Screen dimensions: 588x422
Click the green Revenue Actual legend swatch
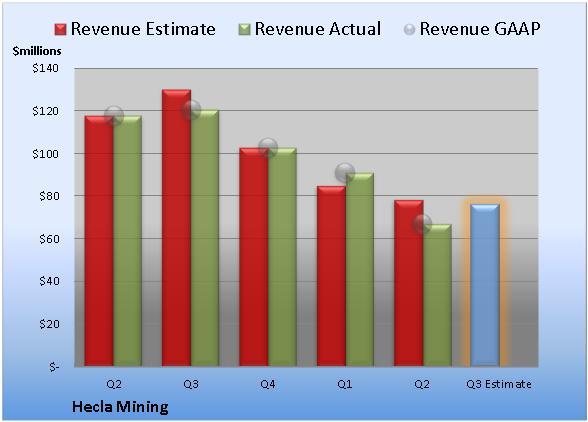[x=244, y=29]
